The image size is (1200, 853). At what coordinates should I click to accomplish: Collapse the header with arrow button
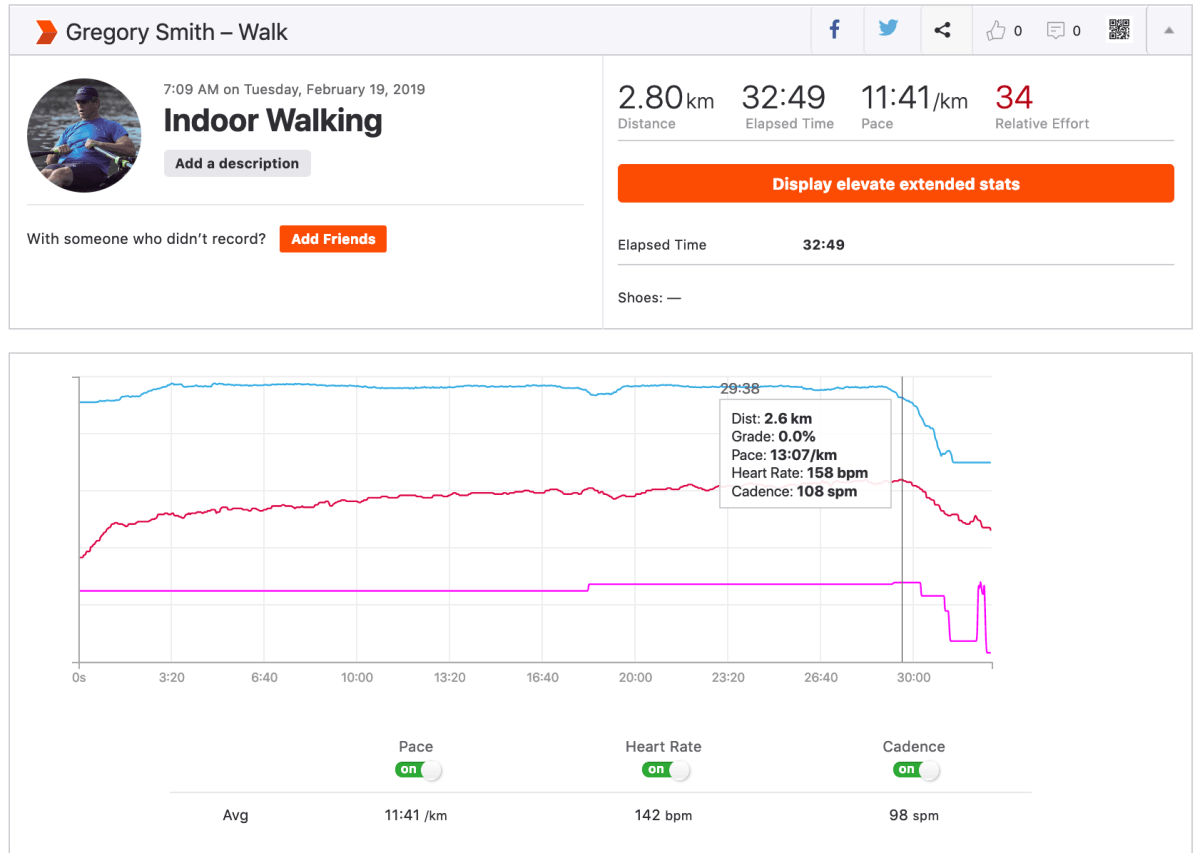pos(1168,31)
